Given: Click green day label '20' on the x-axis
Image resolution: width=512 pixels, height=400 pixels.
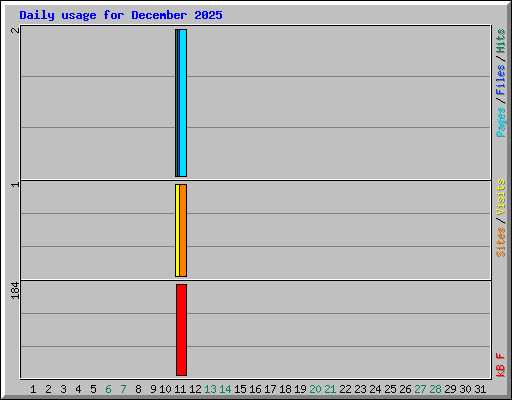Looking at the screenshot, I should pos(315,389).
